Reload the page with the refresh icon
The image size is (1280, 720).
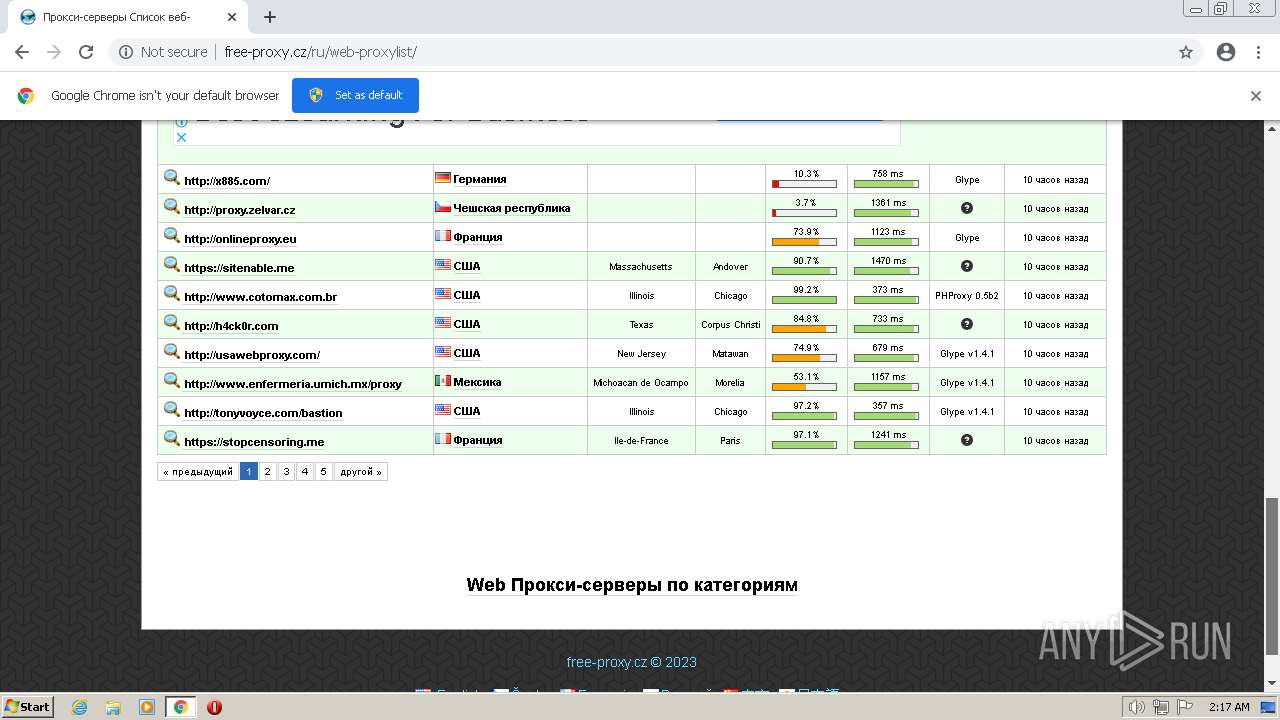coord(86,52)
